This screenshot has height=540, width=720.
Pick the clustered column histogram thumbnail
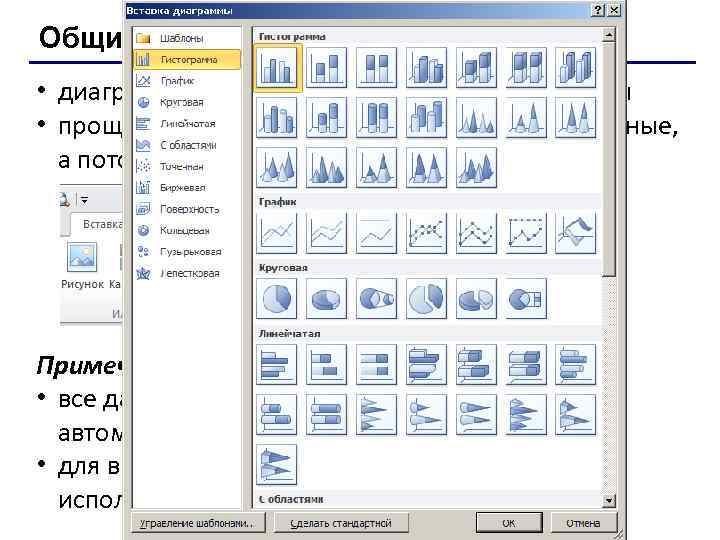tap(277, 68)
